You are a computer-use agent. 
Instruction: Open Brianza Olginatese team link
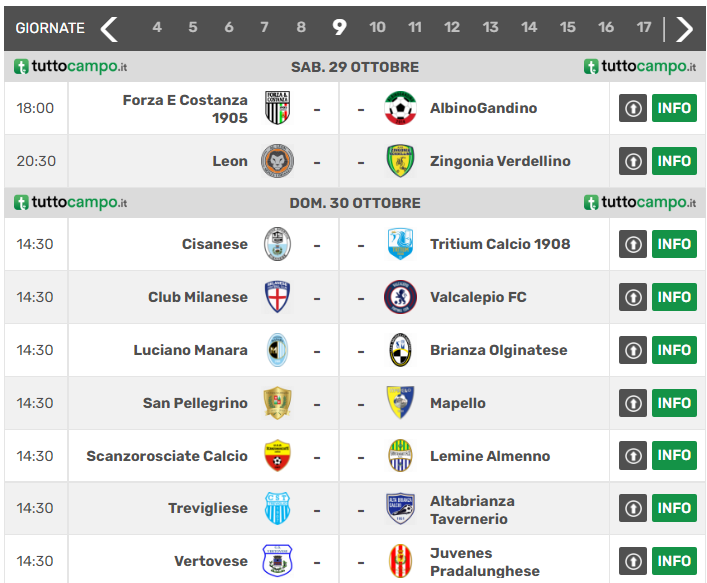[498, 350]
